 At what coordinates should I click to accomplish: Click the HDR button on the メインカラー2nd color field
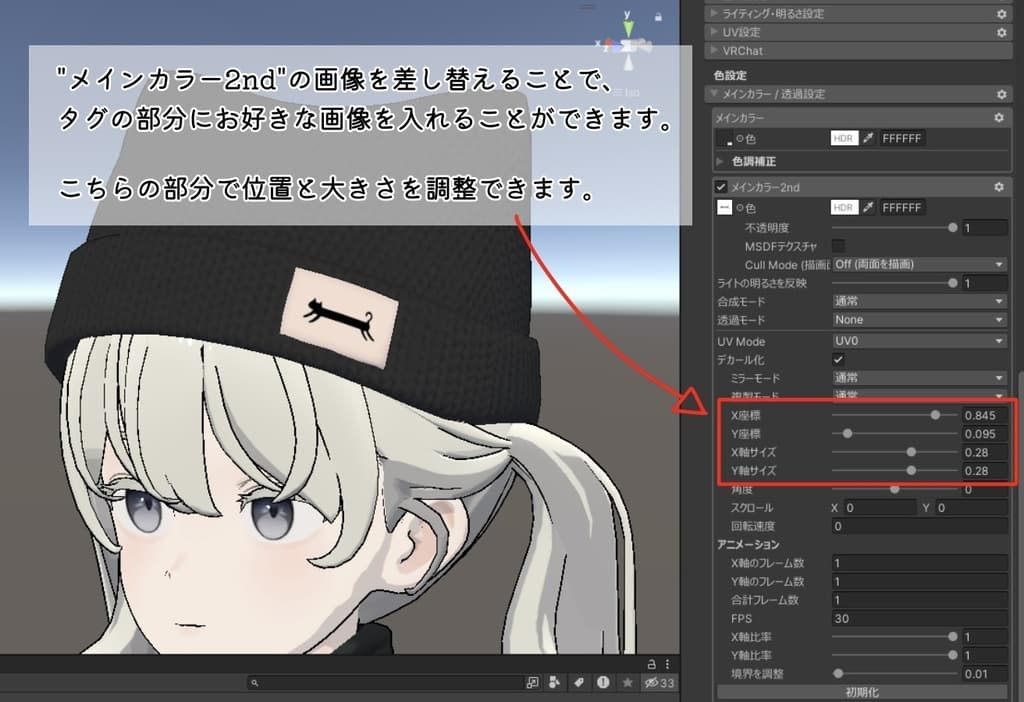click(844, 207)
